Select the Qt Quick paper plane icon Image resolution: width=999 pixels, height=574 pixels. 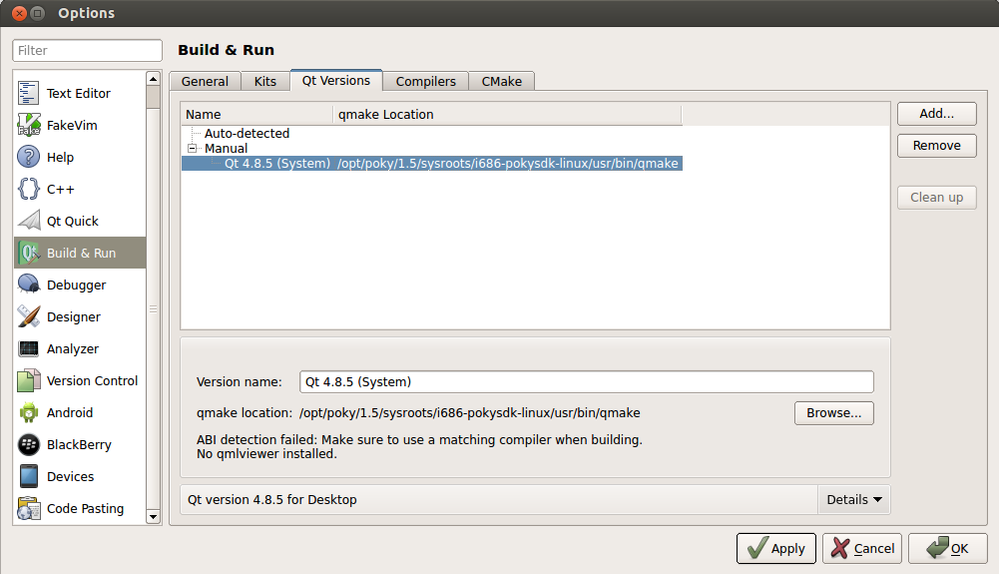tap(29, 221)
